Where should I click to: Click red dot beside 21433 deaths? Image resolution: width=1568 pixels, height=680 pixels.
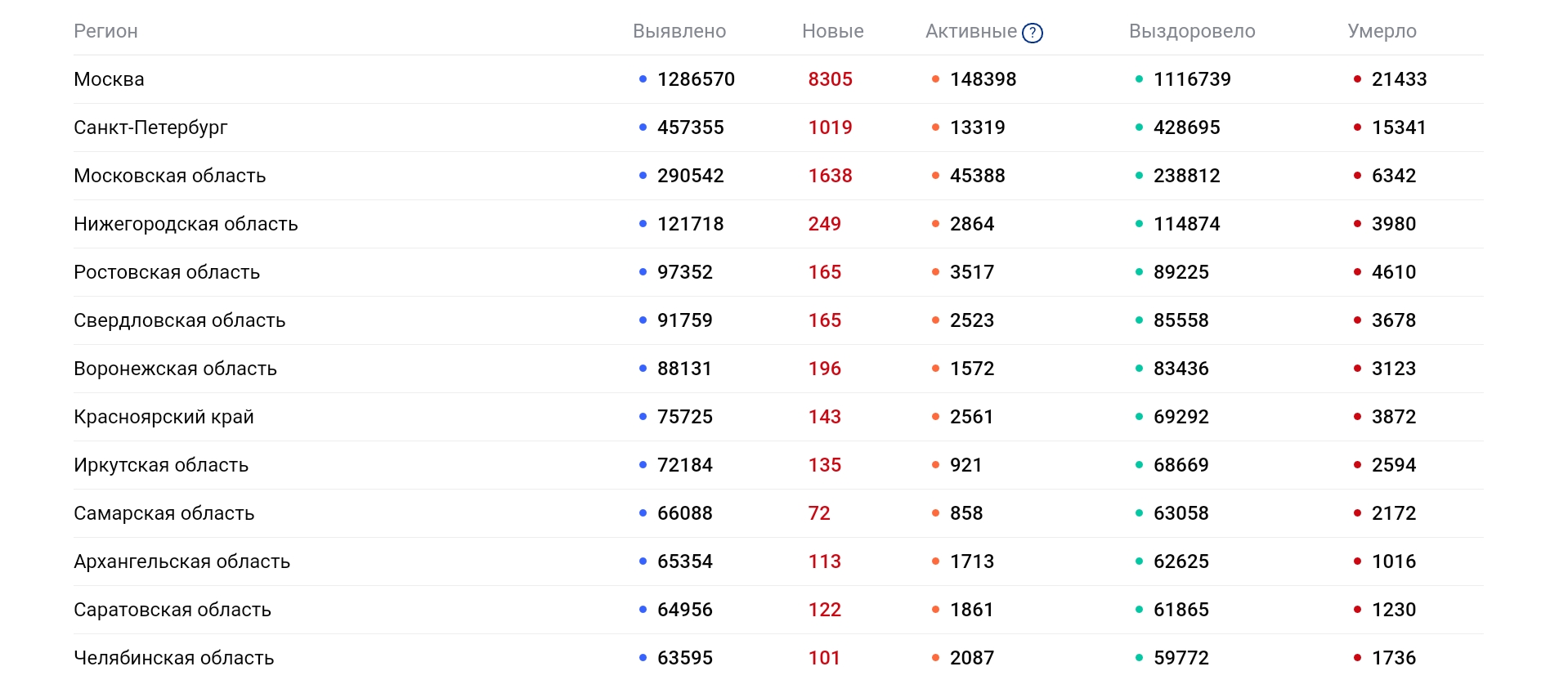pyautogui.click(x=1357, y=79)
